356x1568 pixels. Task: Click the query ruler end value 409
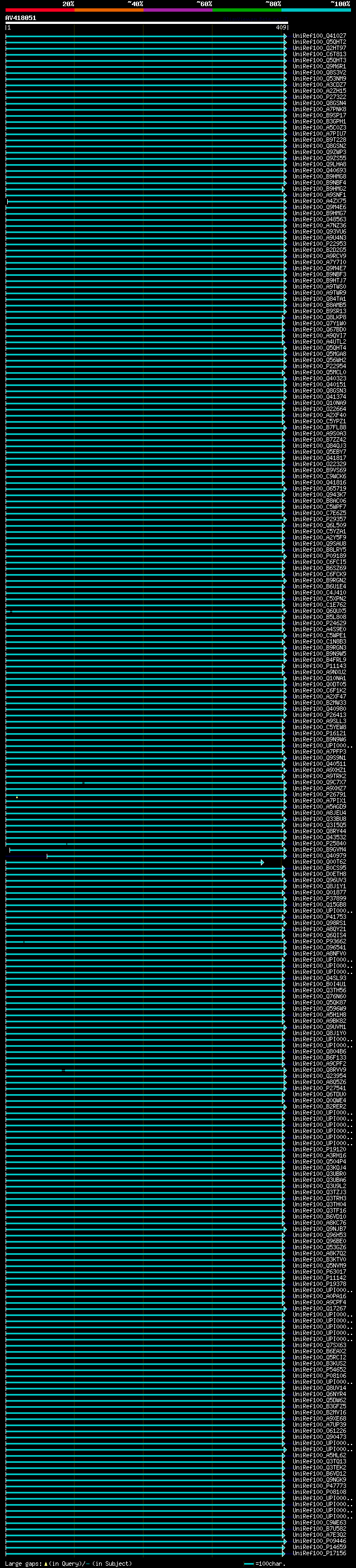[280, 27]
